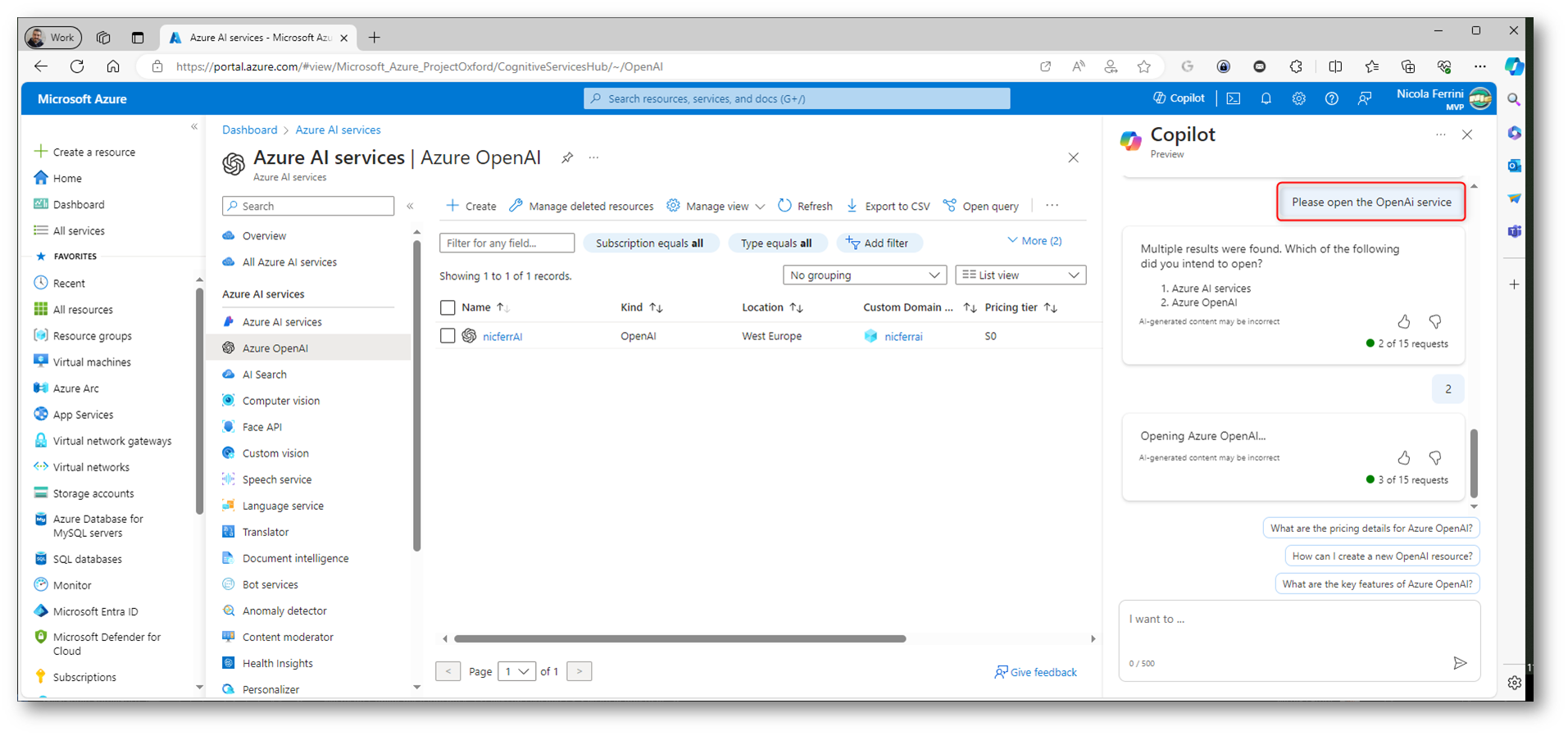This screenshot has width=1568, height=736.
Task: Close the Azure OpenAI blade
Action: coord(1073,157)
